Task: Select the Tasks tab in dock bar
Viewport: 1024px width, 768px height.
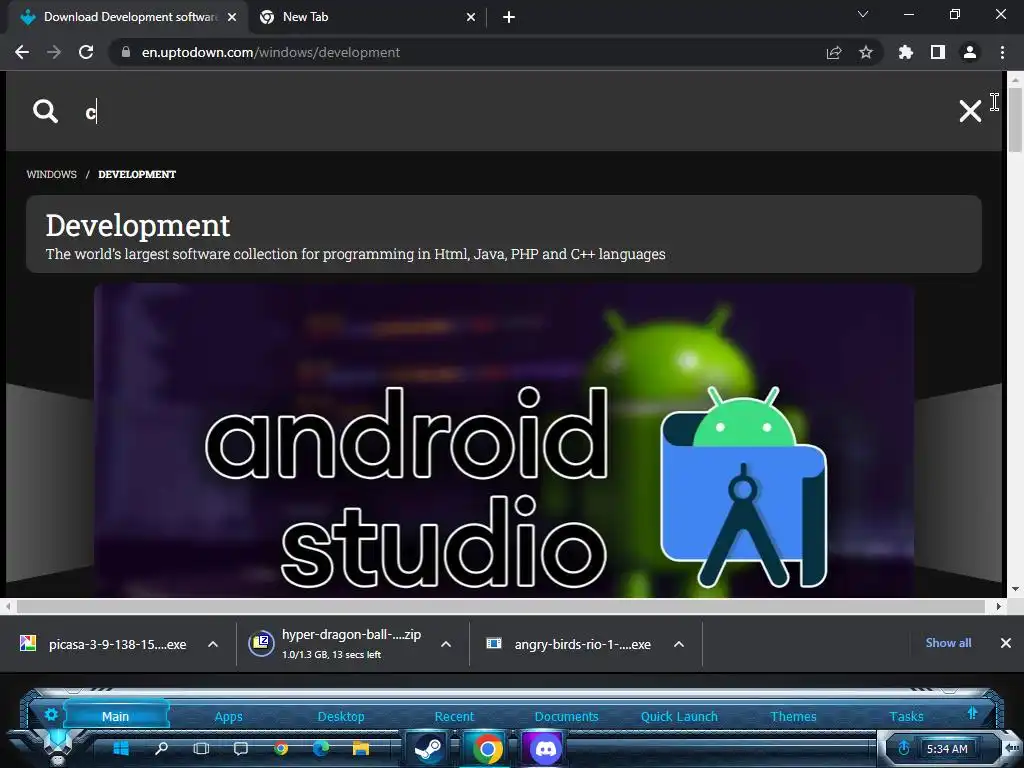Action: click(x=906, y=716)
